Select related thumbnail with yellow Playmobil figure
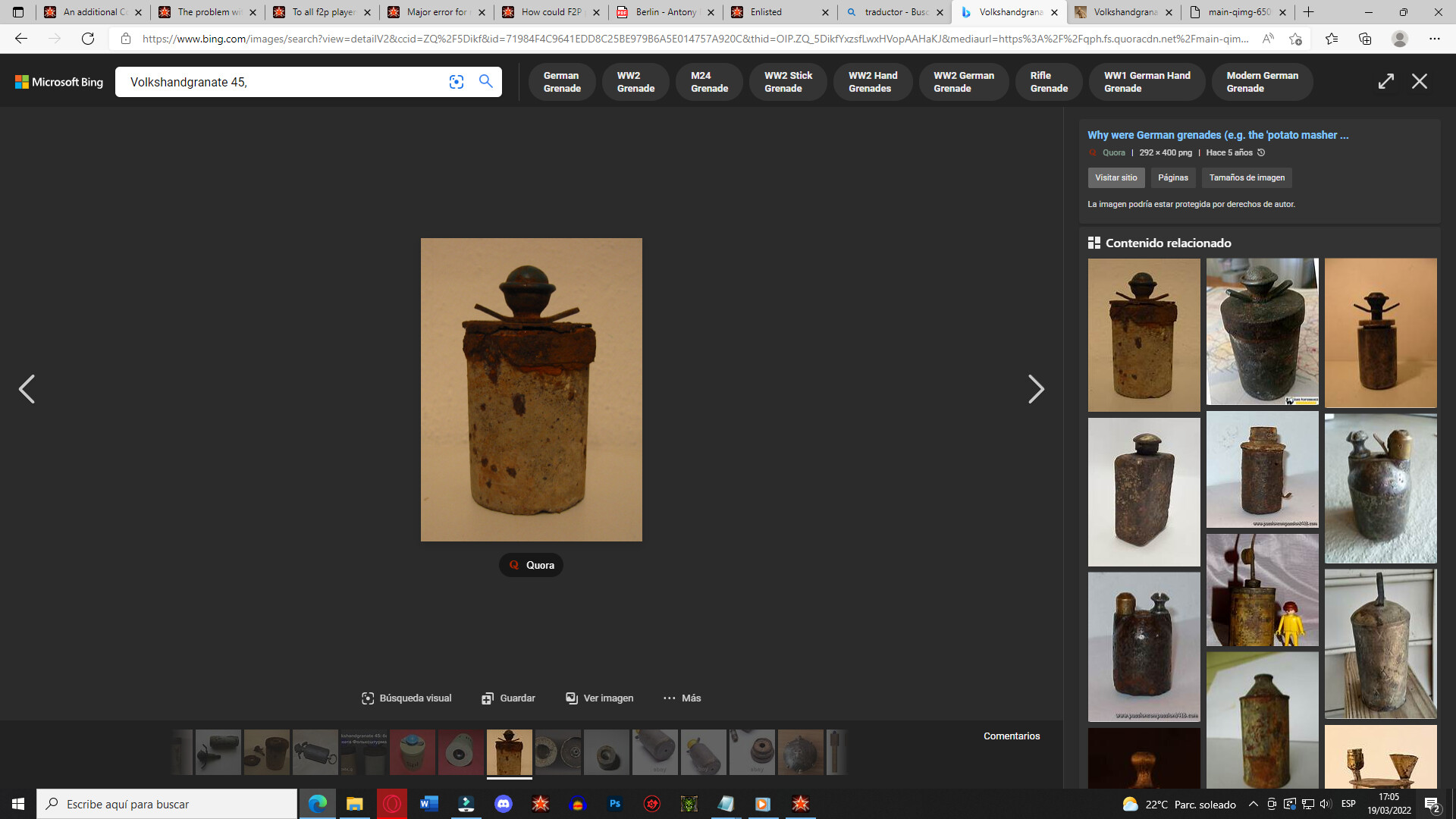The image size is (1456, 819). tap(1262, 590)
